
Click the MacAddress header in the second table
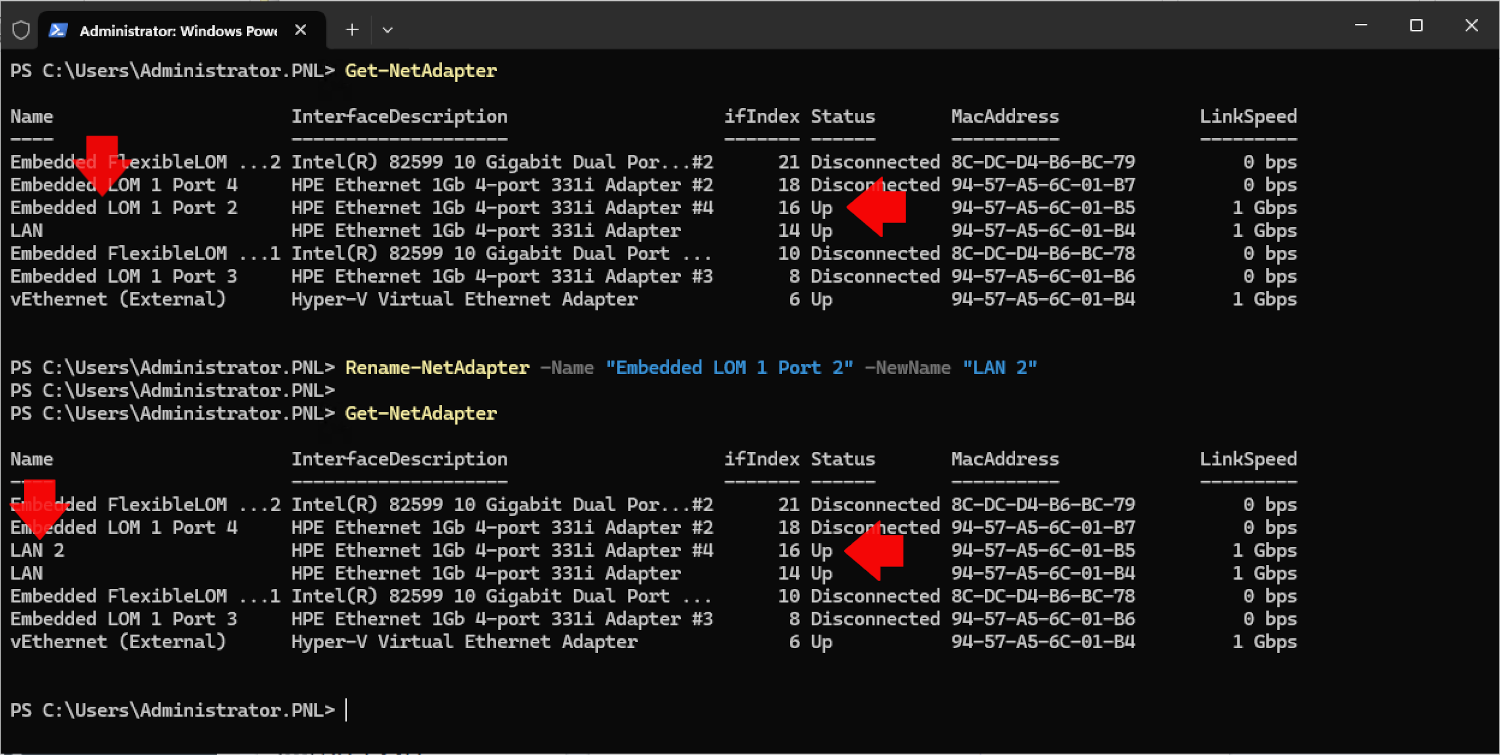[1004, 459]
